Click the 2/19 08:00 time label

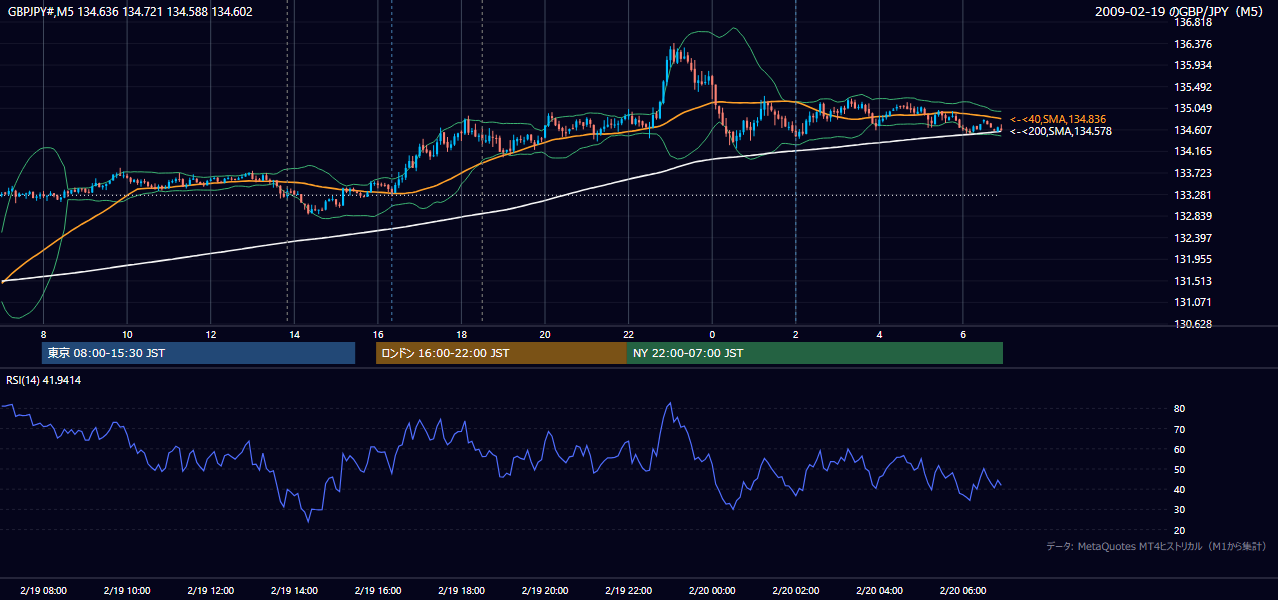[x=43, y=590]
